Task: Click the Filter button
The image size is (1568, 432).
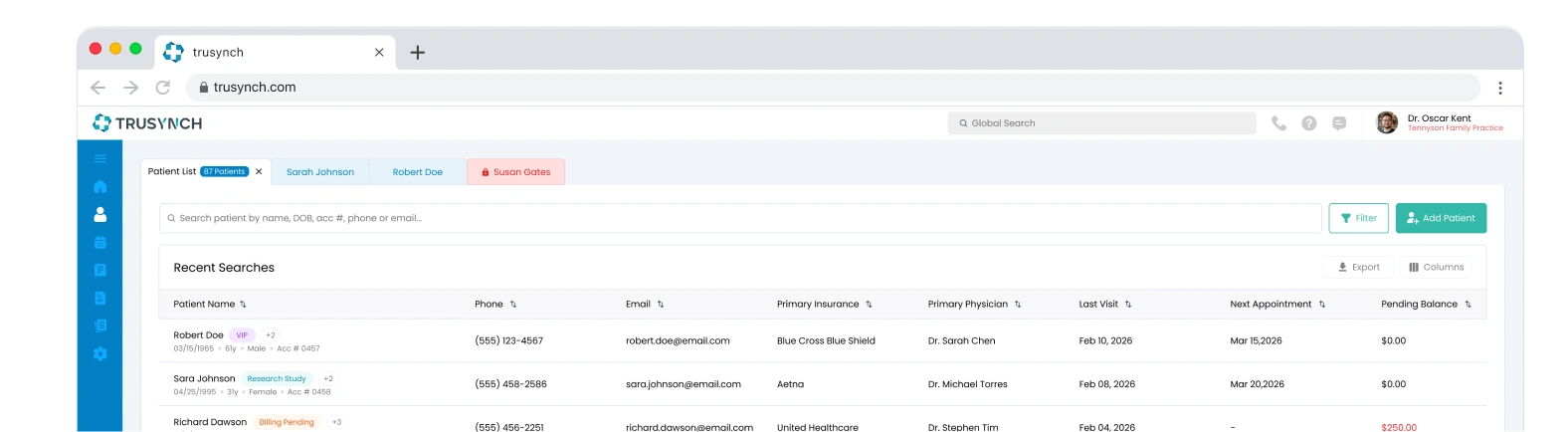Action: (x=1358, y=218)
